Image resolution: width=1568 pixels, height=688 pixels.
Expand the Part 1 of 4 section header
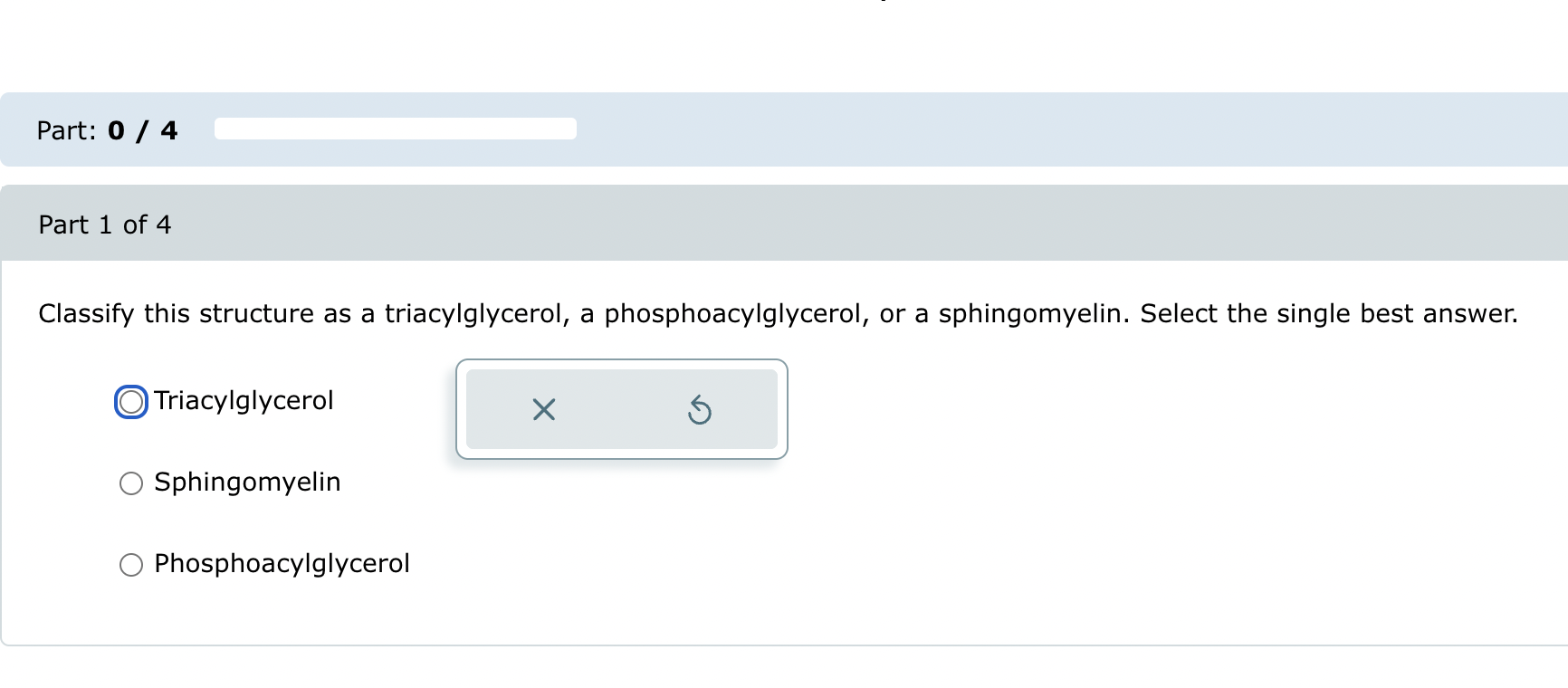(105, 224)
